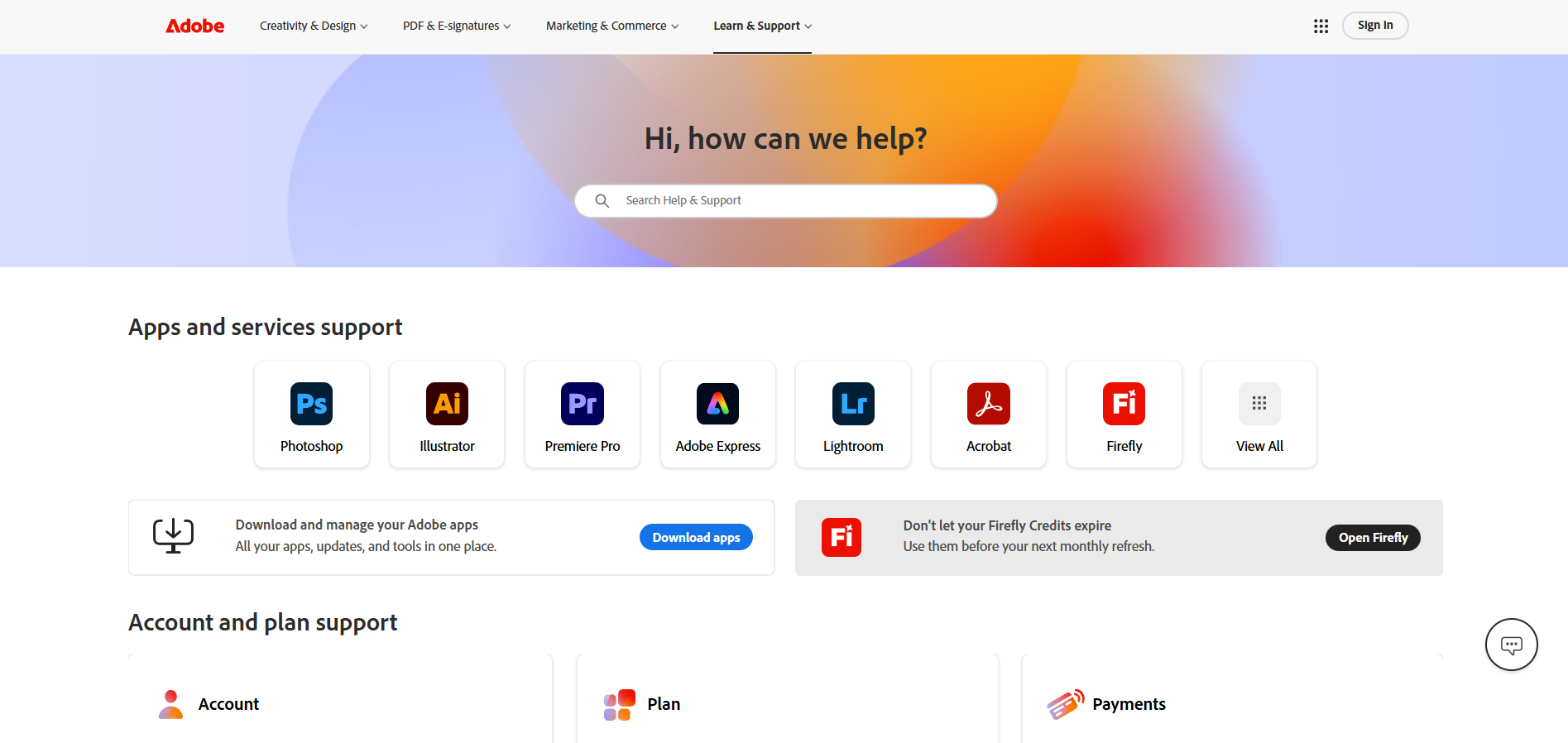The width and height of the screenshot is (1568, 743).
Task: Click the View All grid icon
Action: tap(1259, 404)
